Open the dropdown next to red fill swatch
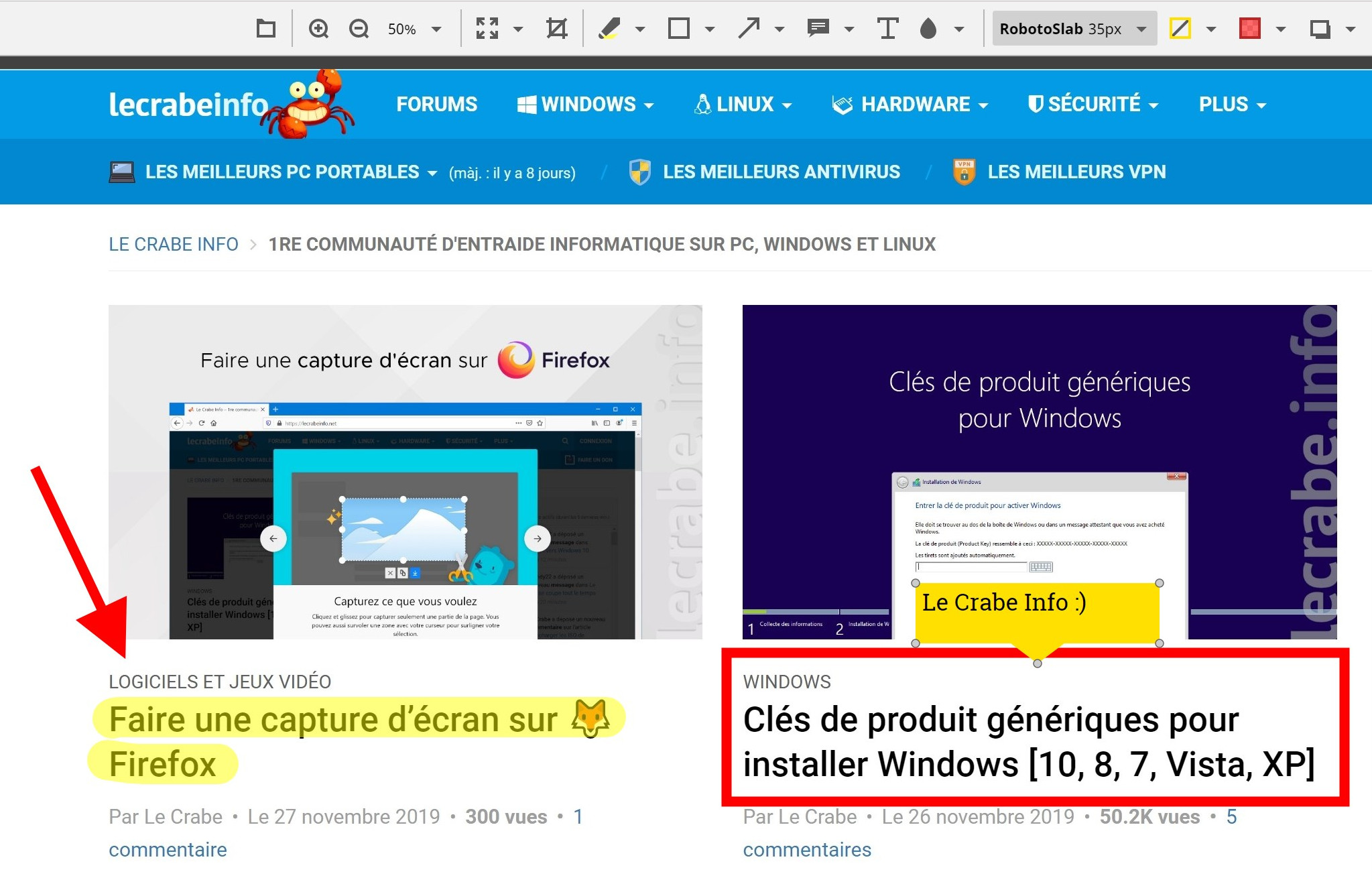1372x882 pixels. pyautogui.click(x=1280, y=29)
